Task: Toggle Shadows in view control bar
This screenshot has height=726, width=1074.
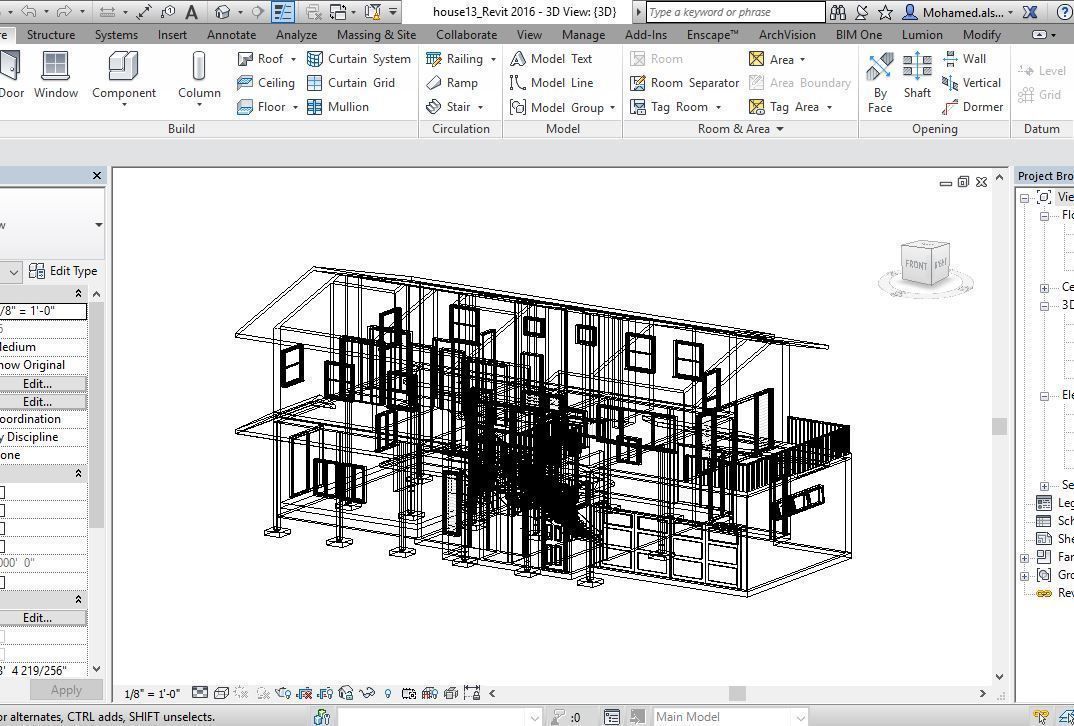Action: pyautogui.click(x=262, y=693)
